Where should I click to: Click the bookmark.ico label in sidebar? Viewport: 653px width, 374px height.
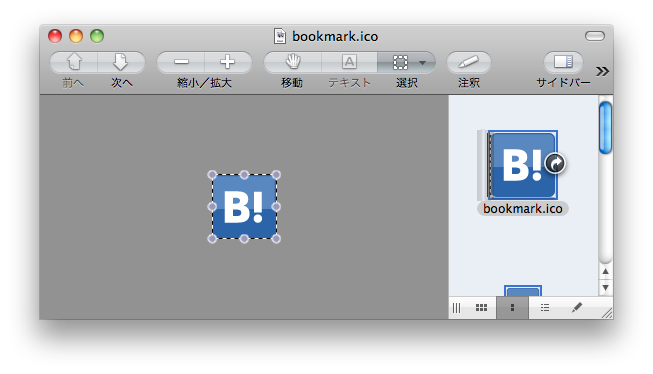pyautogui.click(x=523, y=209)
